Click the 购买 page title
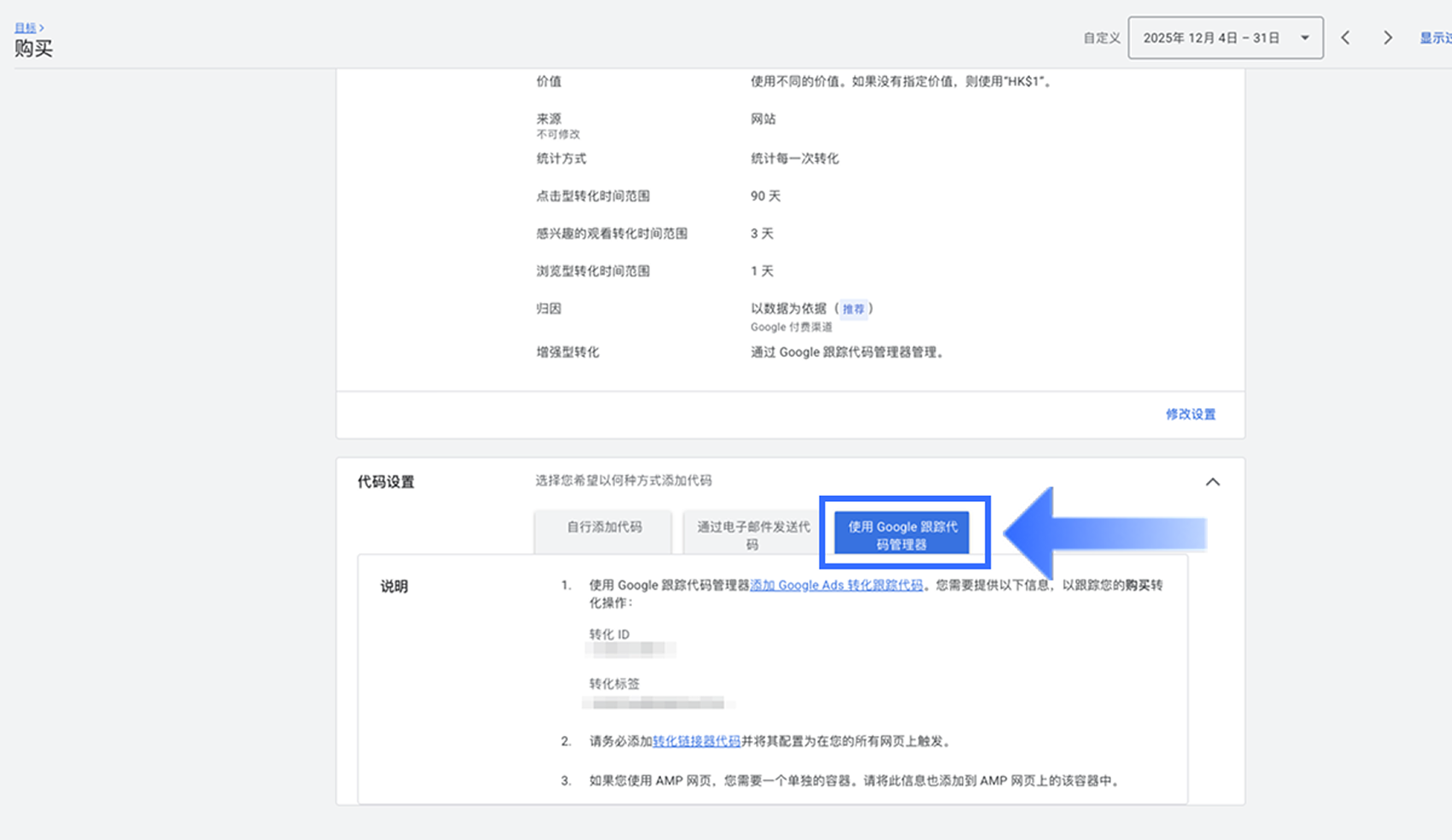The image size is (1452, 840). (x=33, y=49)
